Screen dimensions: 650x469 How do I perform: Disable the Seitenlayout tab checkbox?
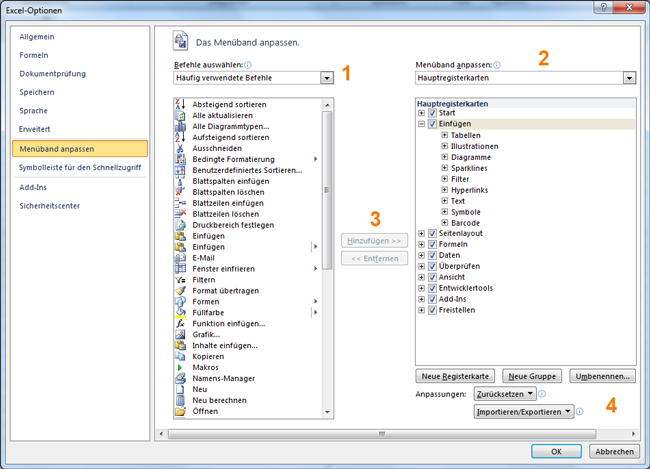click(432, 233)
